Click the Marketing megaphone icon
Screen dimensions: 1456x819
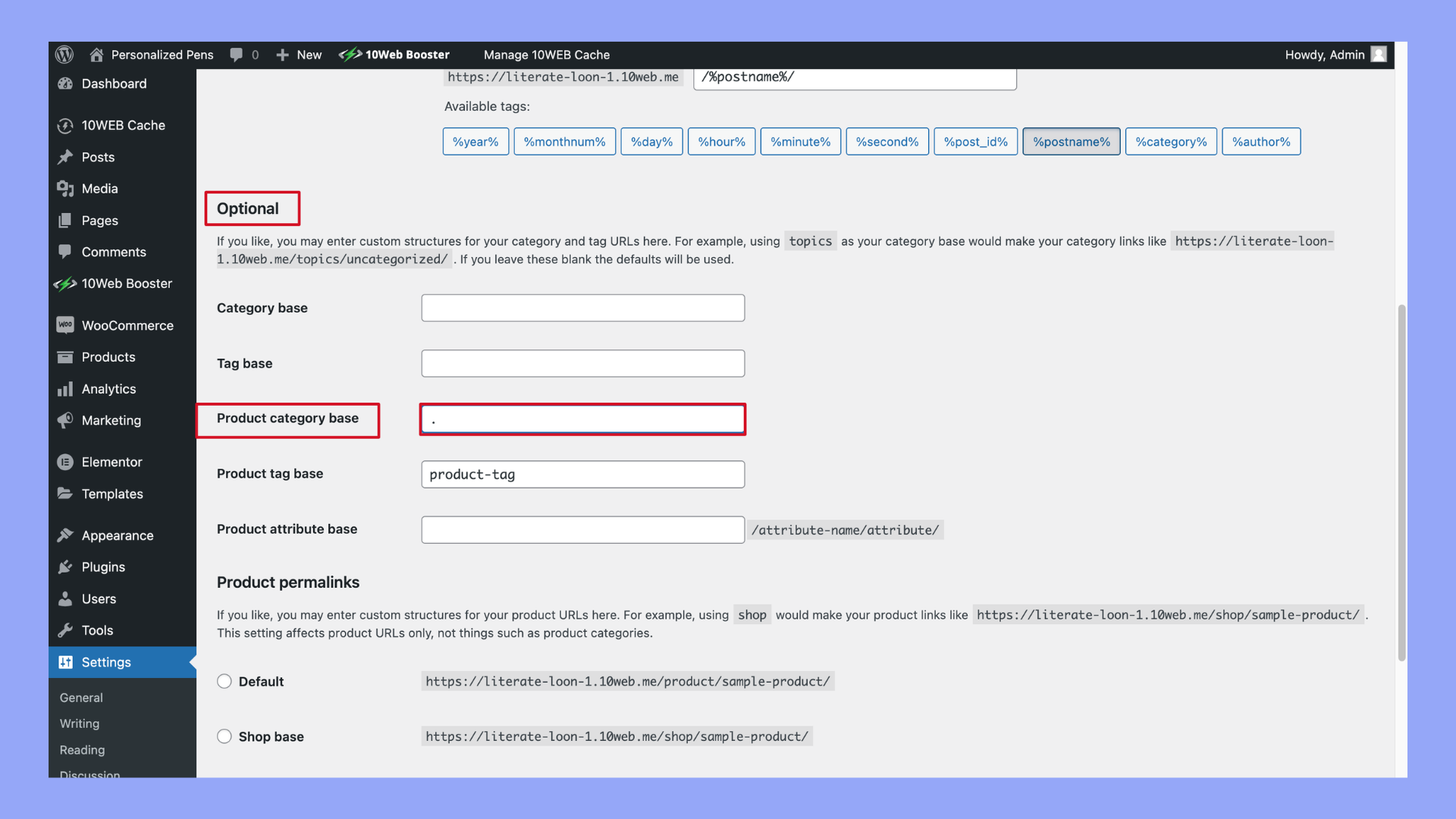(65, 420)
